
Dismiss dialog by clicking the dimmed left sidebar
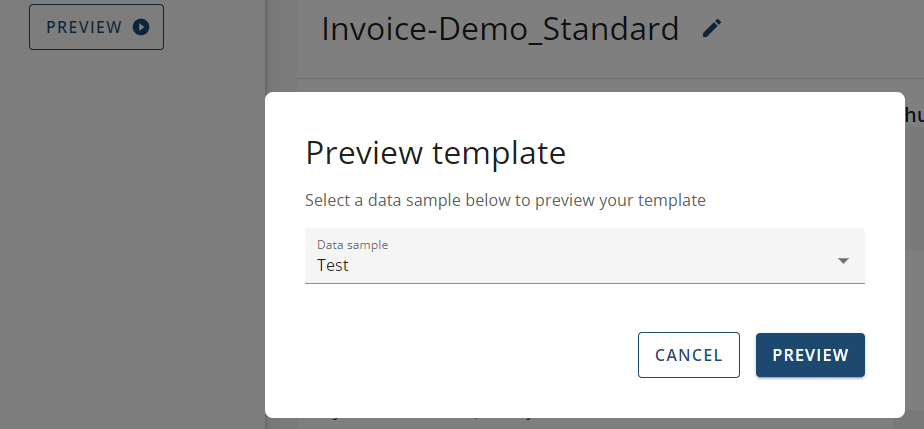click(x=130, y=250)
